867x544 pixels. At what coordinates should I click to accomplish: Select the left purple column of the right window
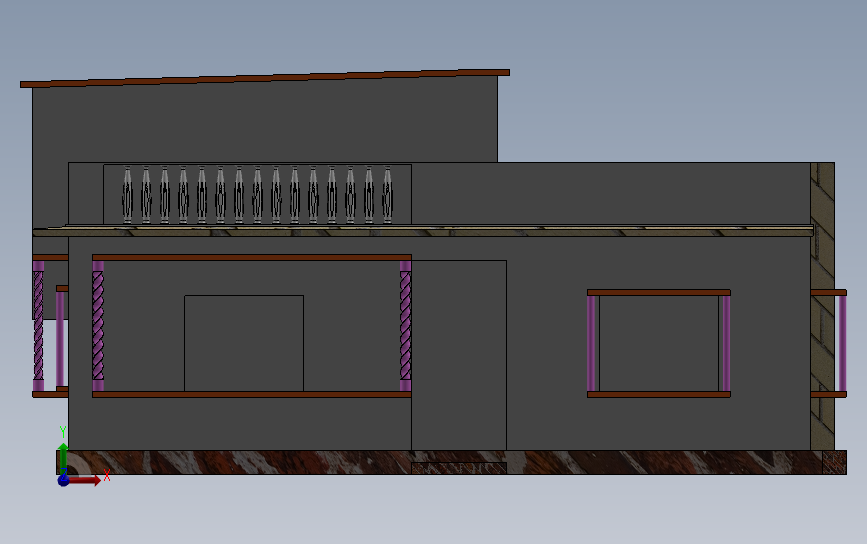[591, 343]
